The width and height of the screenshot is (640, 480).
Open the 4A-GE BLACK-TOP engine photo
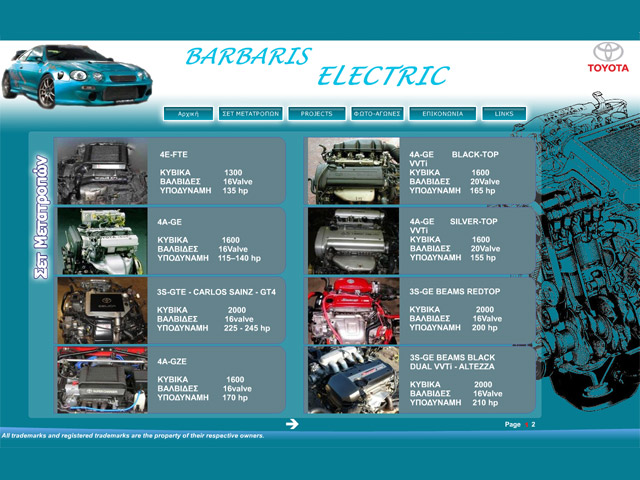(x=354, y=171)
